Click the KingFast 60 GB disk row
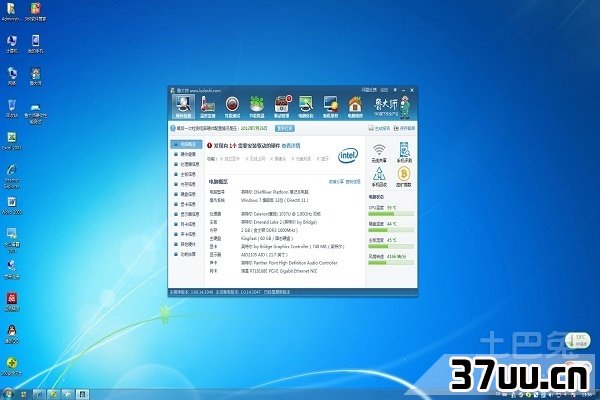600x400 pixels. click(x=251, y=238)
